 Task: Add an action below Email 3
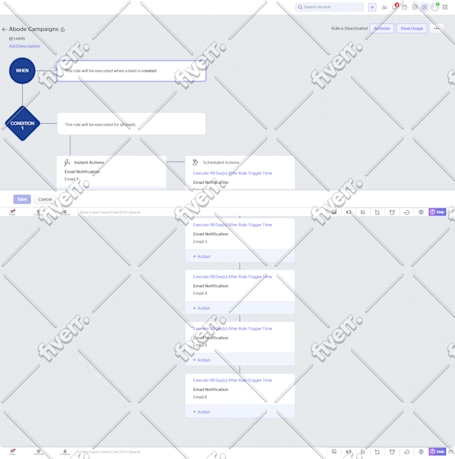(202, 256)
